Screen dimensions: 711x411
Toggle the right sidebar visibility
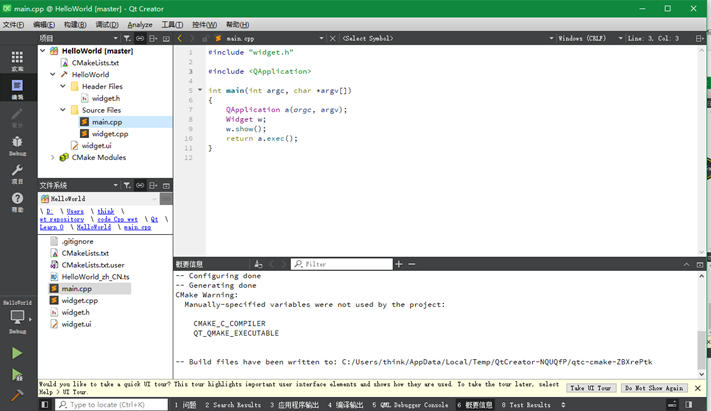pyautogui.click(x=689, y=404)
